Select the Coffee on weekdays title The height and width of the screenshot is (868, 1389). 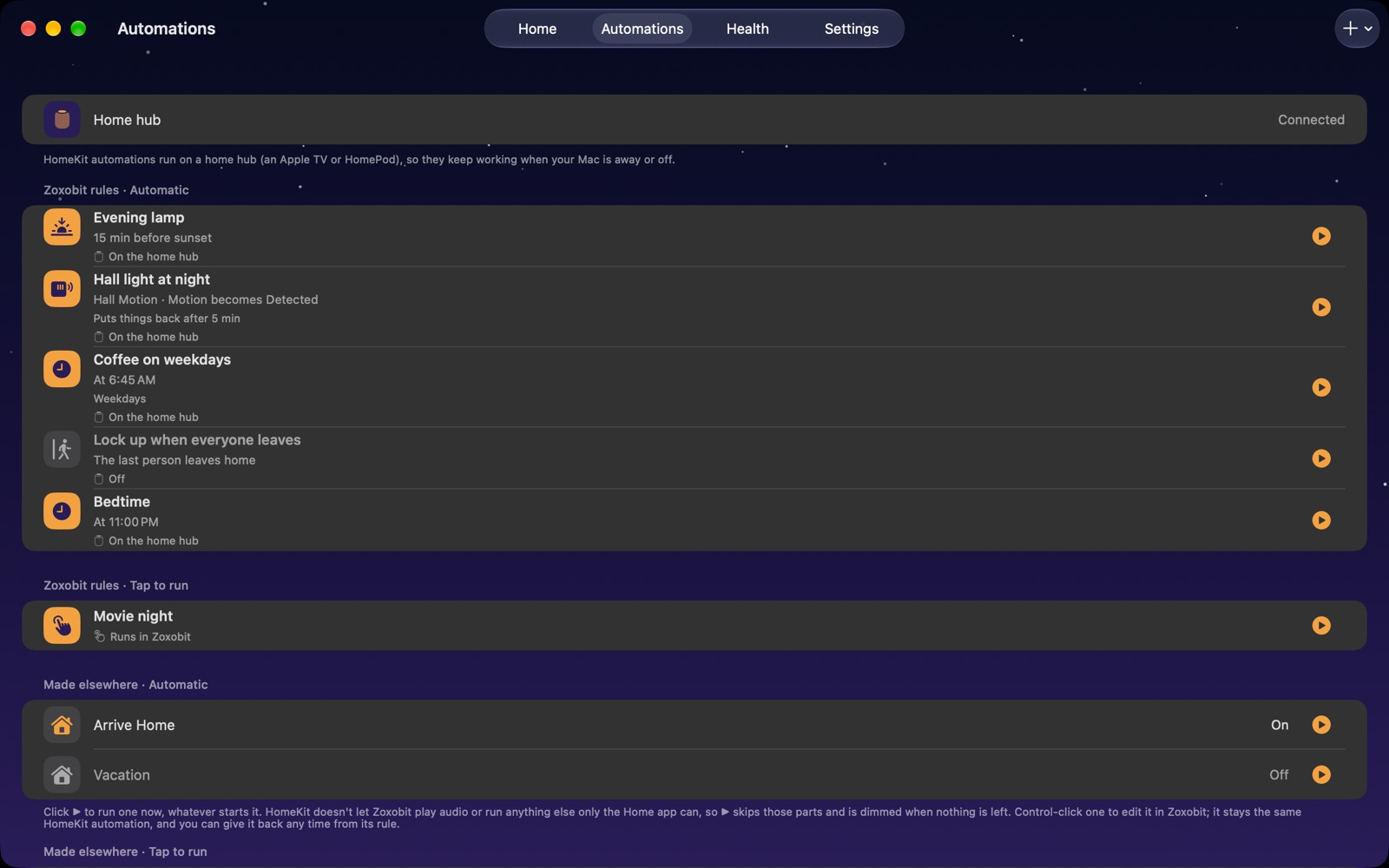pos(162,359)
